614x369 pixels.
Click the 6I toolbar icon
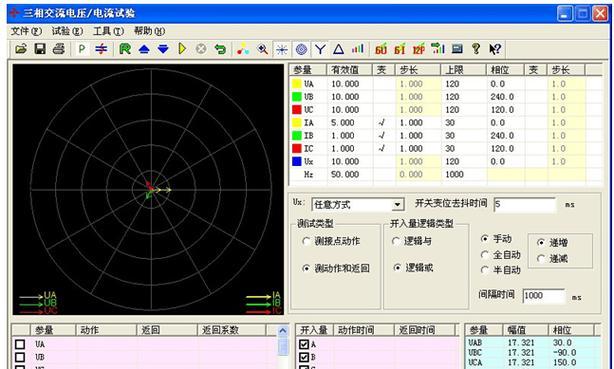(400, 49)
